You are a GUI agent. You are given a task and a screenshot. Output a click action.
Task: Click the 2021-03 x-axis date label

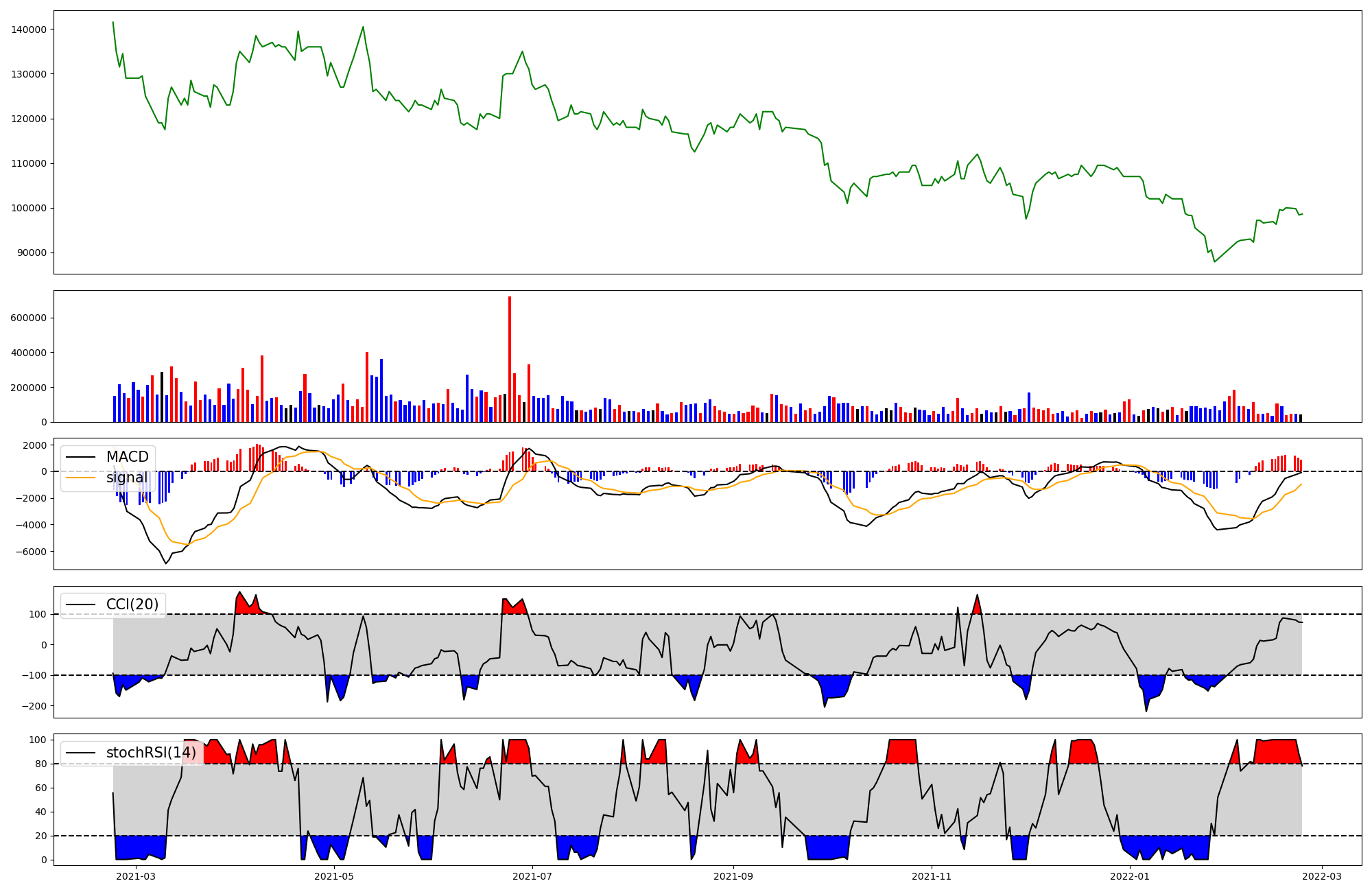pyautogui.click(x=136, y=876)
